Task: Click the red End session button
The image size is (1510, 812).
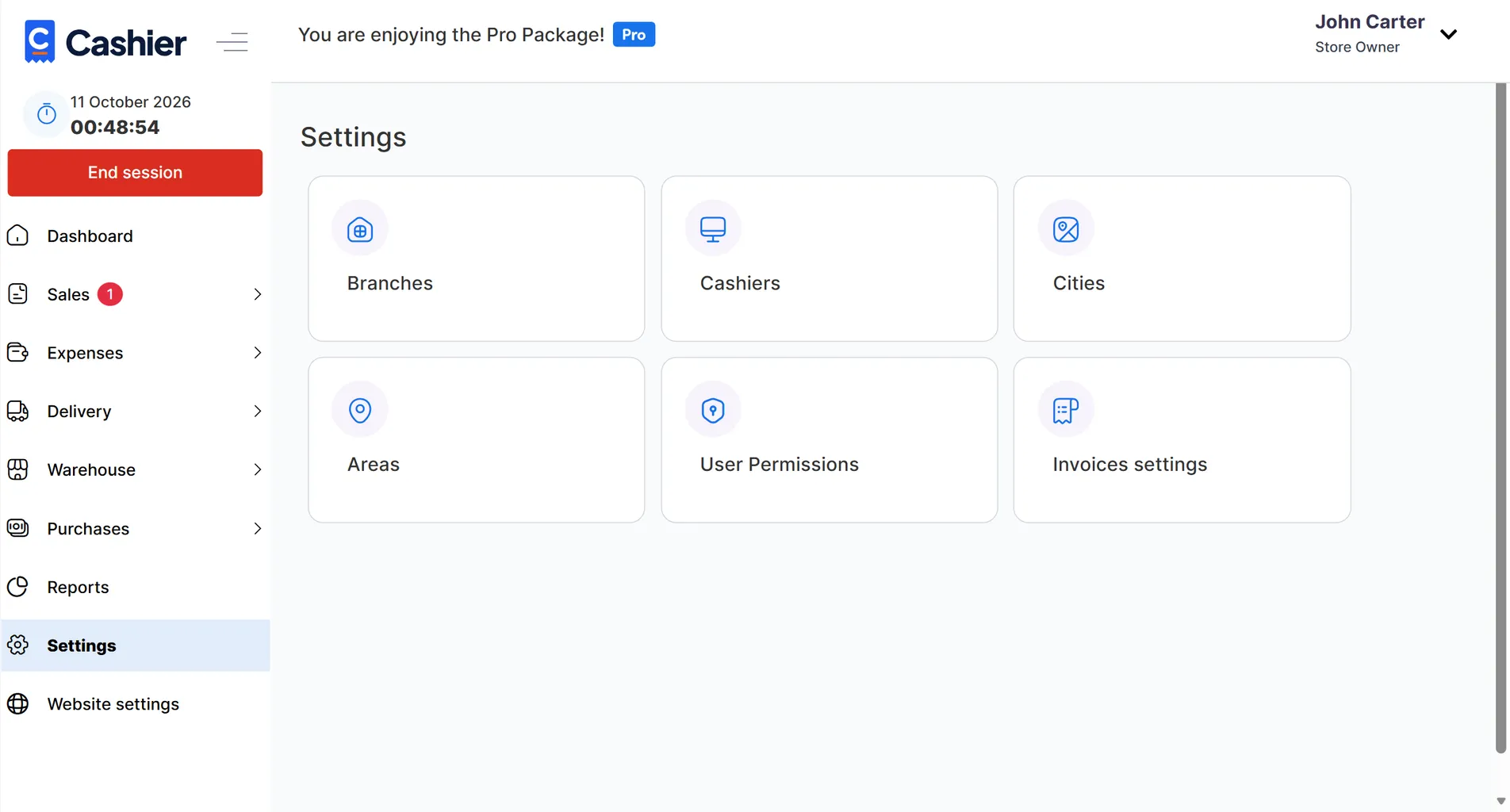Action: (135, 173)
